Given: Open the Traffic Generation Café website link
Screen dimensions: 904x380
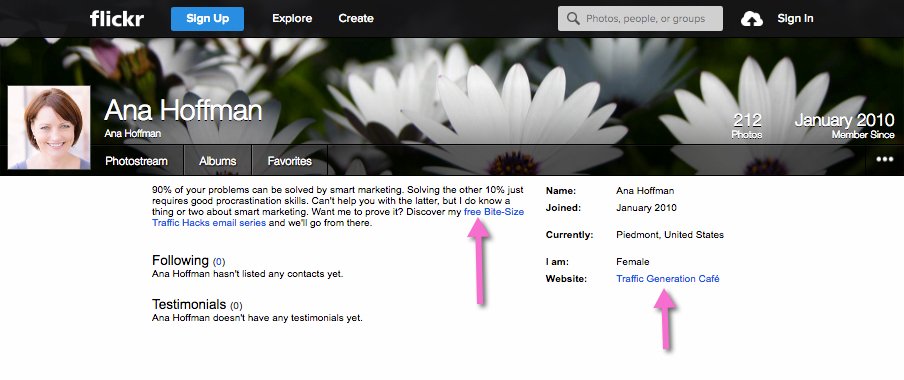Looking at the screenshot, I should click(668, 279).
